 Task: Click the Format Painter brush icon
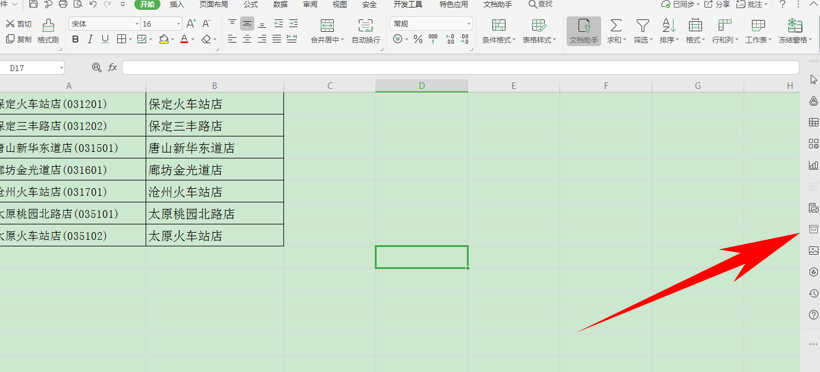(48, 25)
